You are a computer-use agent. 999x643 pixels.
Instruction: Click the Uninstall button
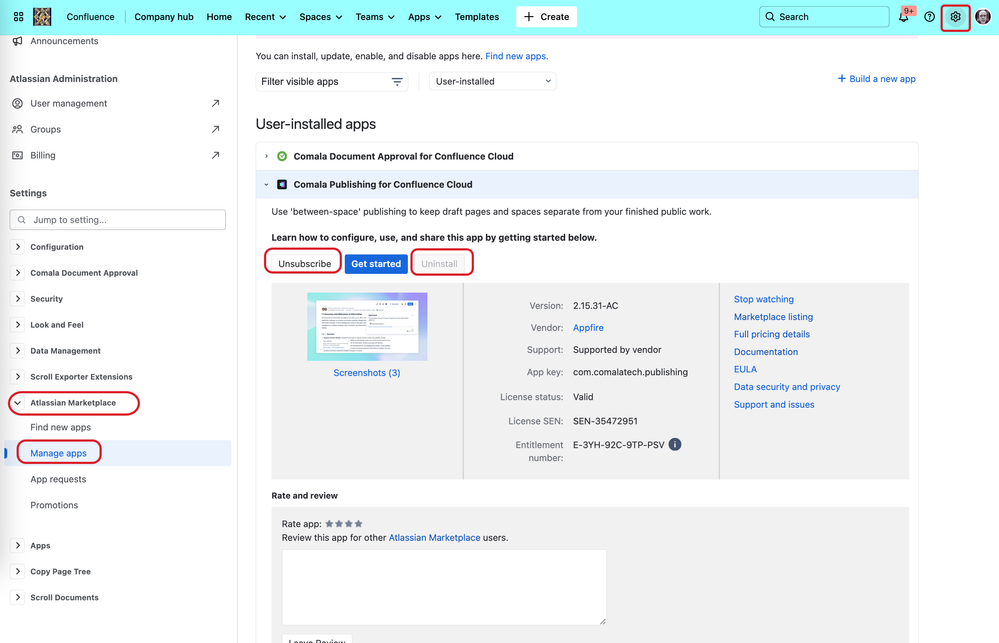point(439,263)
